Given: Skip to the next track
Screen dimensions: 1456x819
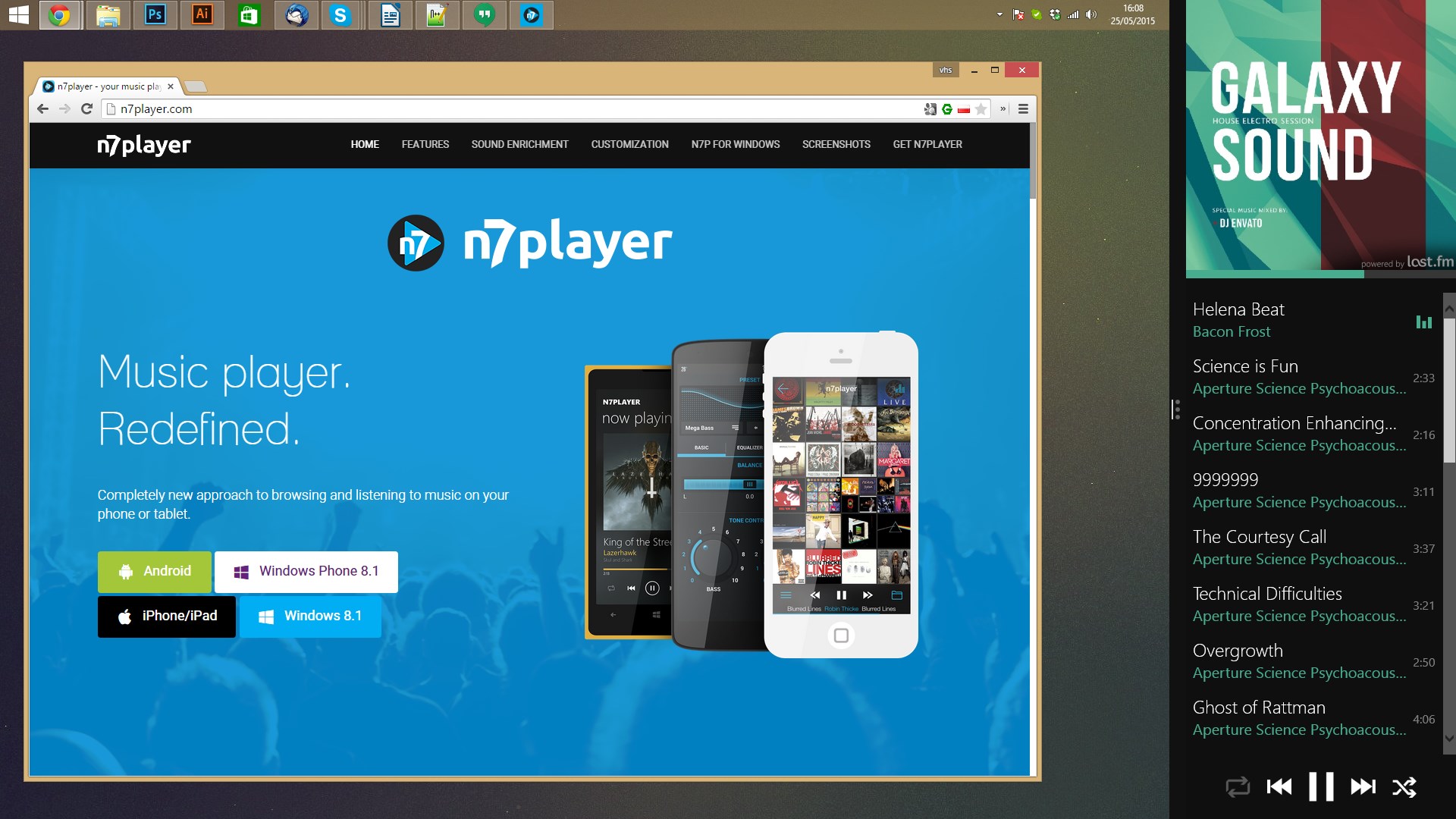Looking at the screenshot, I should 1363,787.
